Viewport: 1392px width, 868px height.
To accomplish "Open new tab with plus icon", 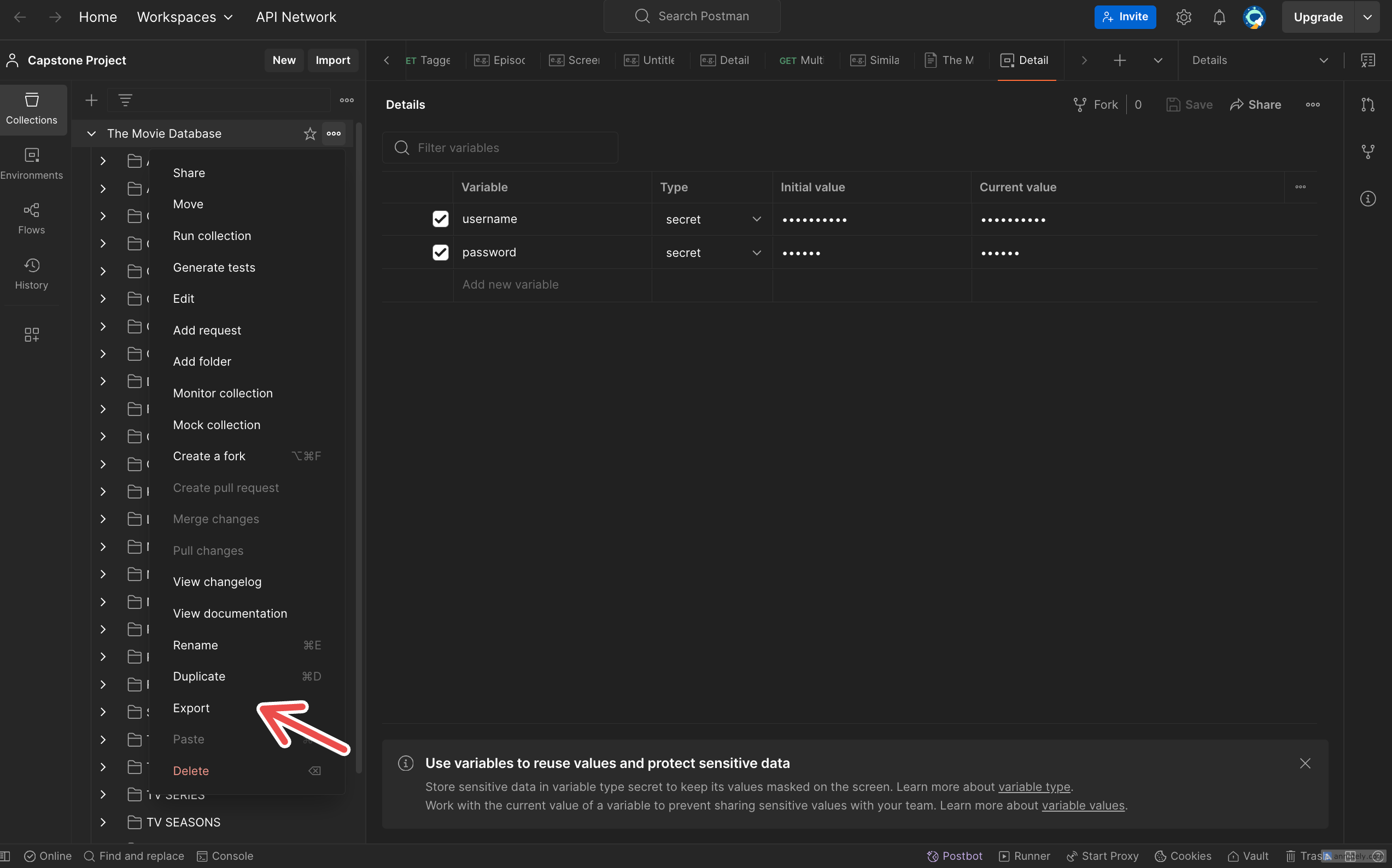I will point(1119,60).
